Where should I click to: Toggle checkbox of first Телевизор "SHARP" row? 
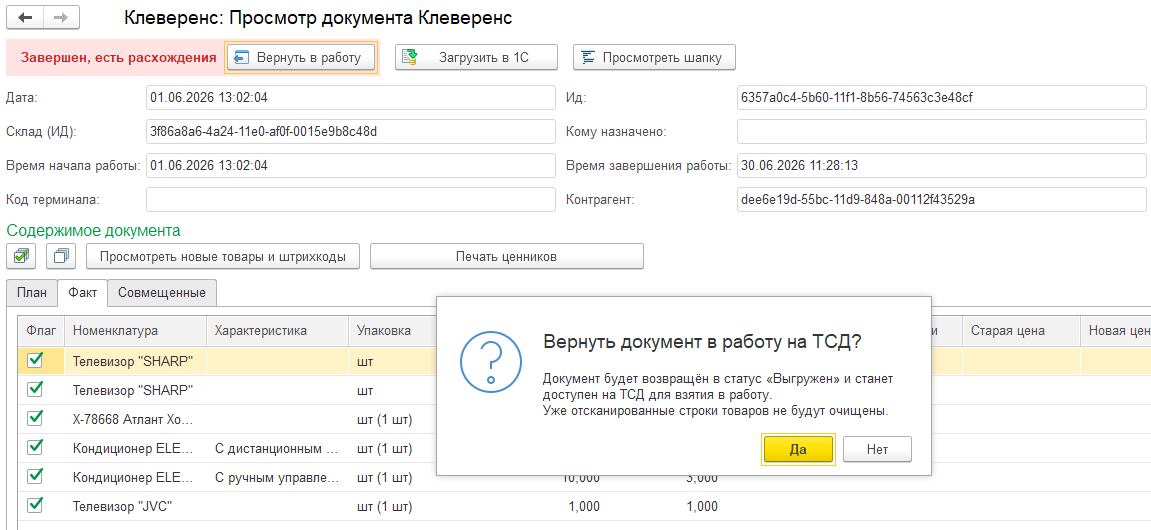click(x=35, y=360)
